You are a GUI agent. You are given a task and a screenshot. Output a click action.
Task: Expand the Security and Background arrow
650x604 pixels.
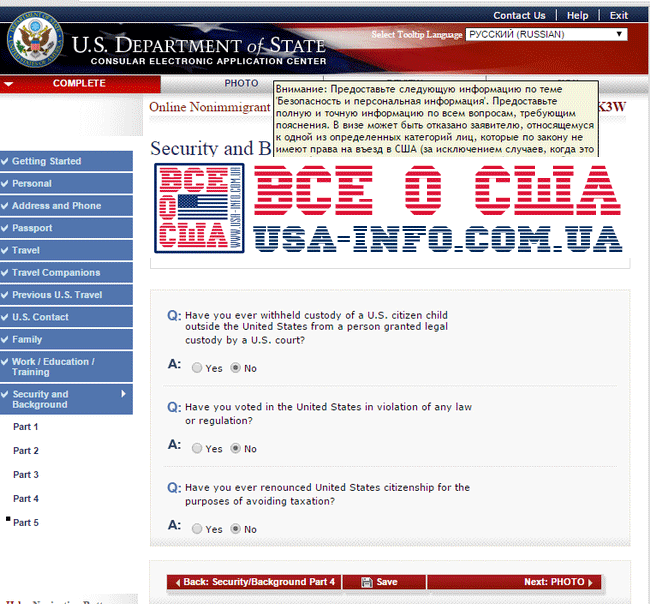[x=123, y=394]
